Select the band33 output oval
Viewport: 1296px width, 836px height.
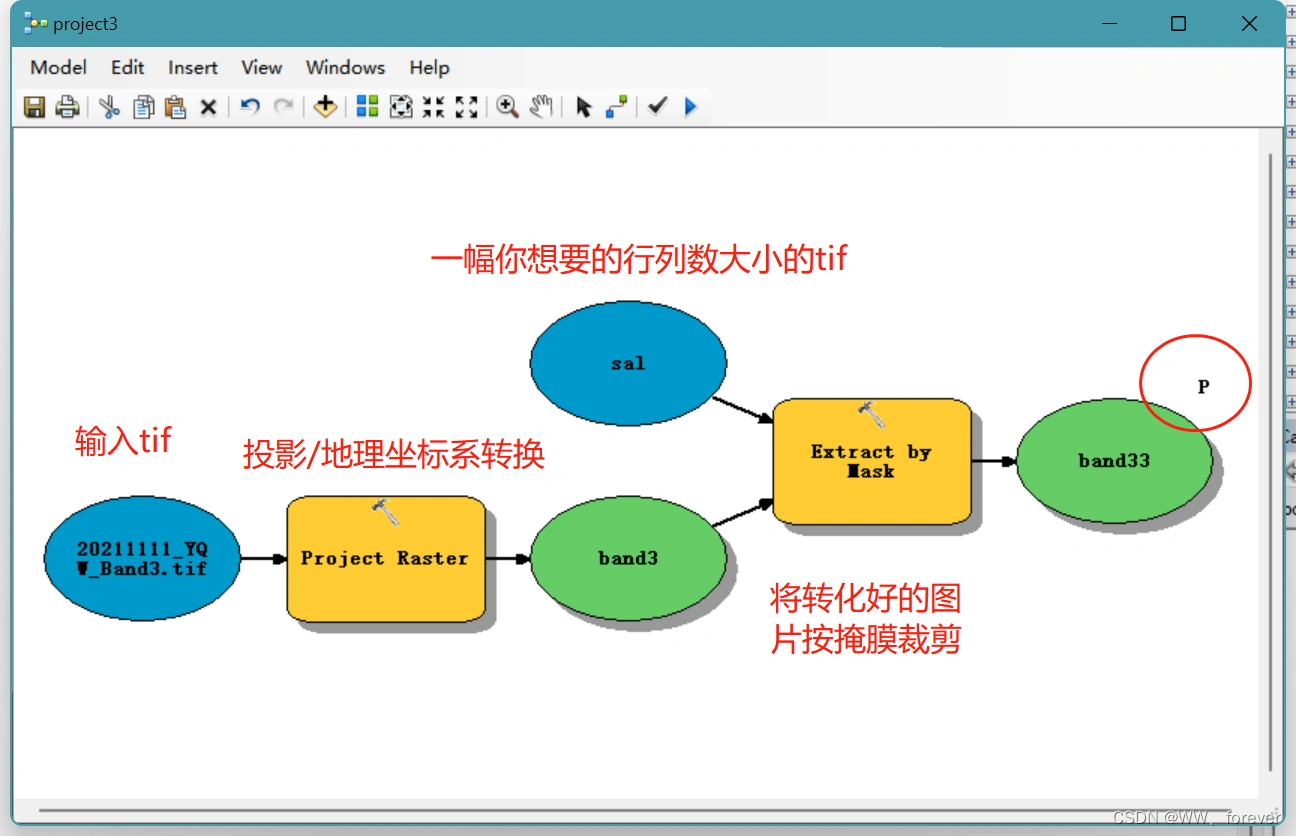pos(1114,461)
